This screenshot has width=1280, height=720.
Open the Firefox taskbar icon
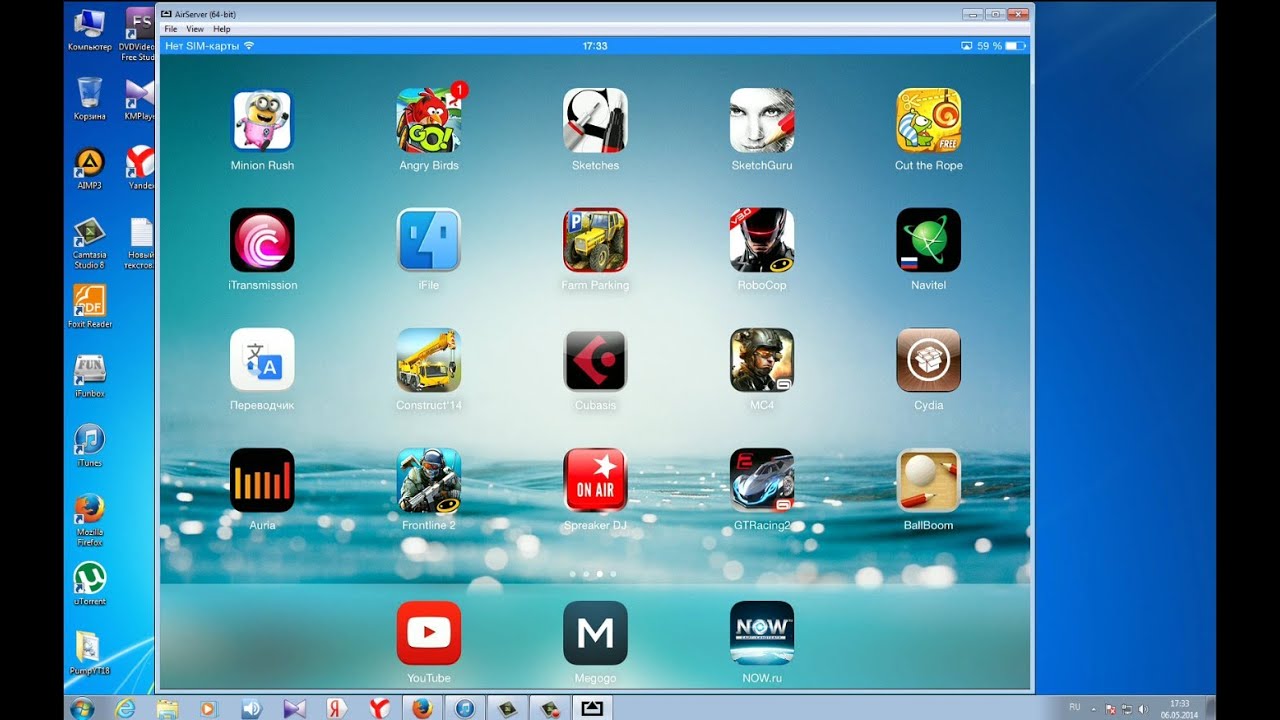point(422,708)
